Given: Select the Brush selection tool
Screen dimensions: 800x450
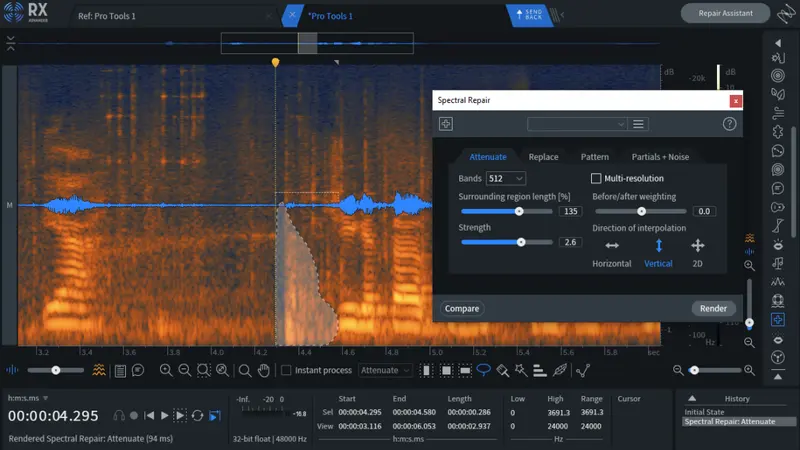Looking at the screenshot, I should pyautogui.click(x=503, y=370).
